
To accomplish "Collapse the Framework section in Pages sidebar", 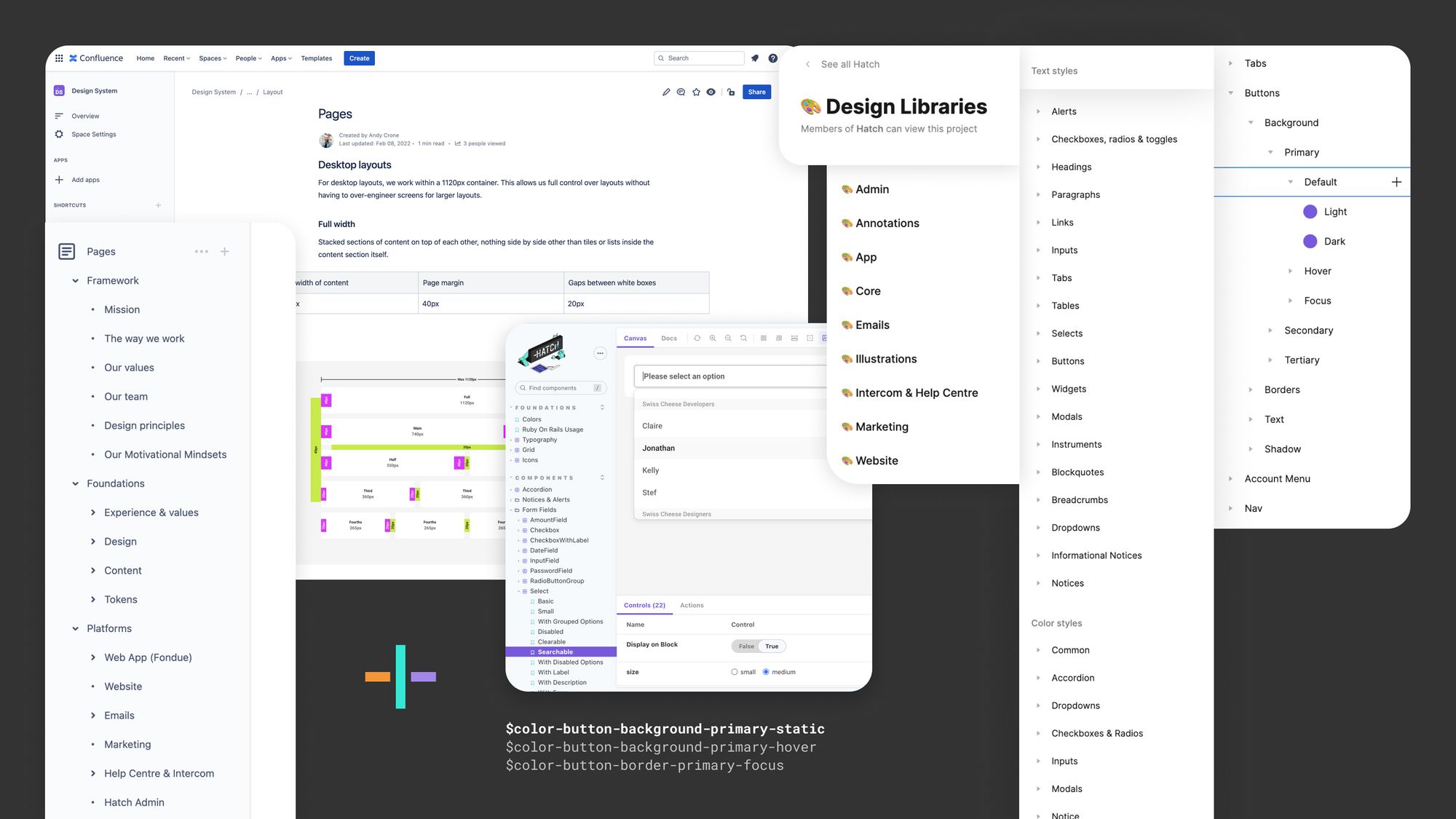I will tap(75, 280).
